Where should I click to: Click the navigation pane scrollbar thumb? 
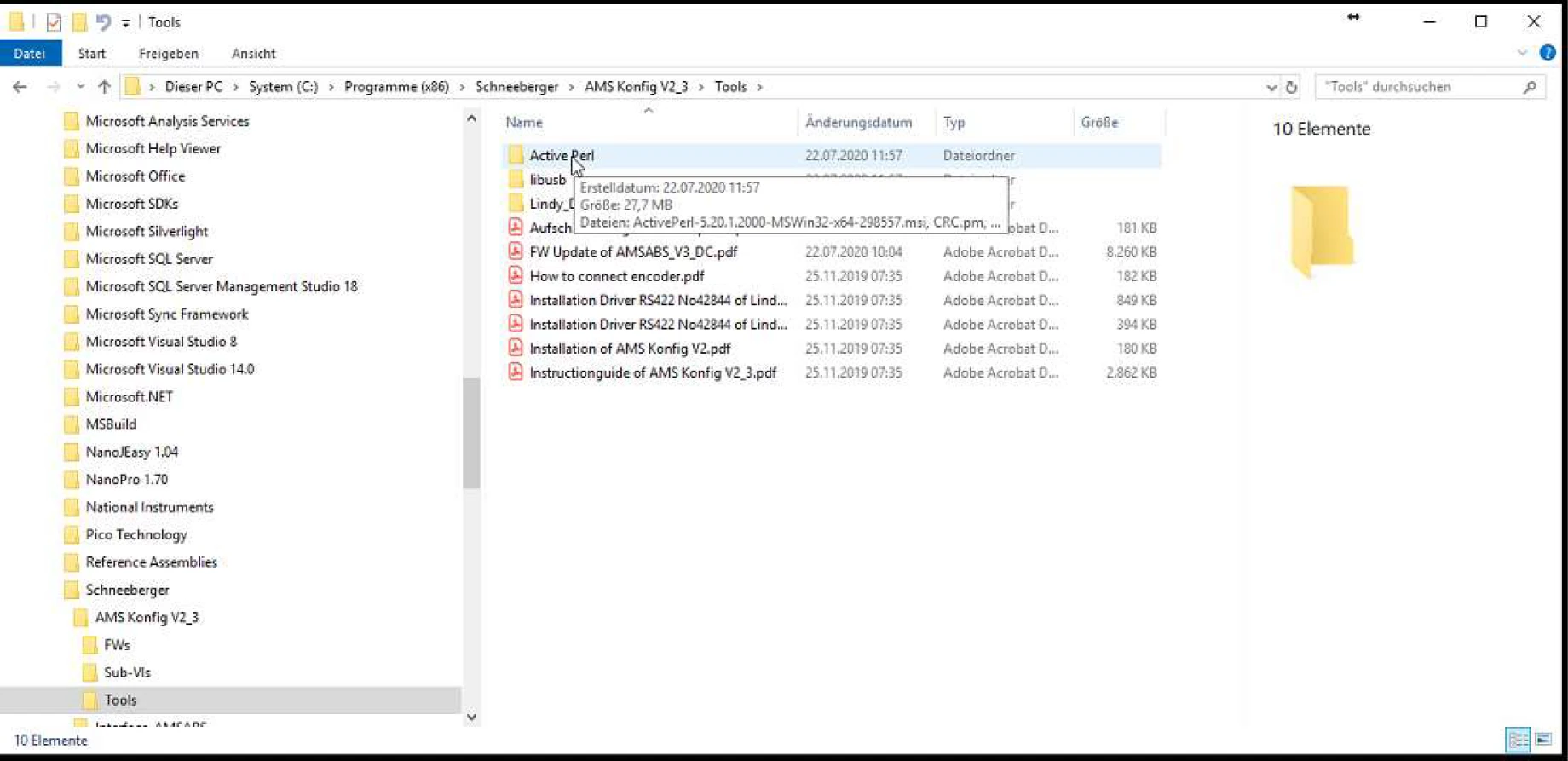click(471, 433)
